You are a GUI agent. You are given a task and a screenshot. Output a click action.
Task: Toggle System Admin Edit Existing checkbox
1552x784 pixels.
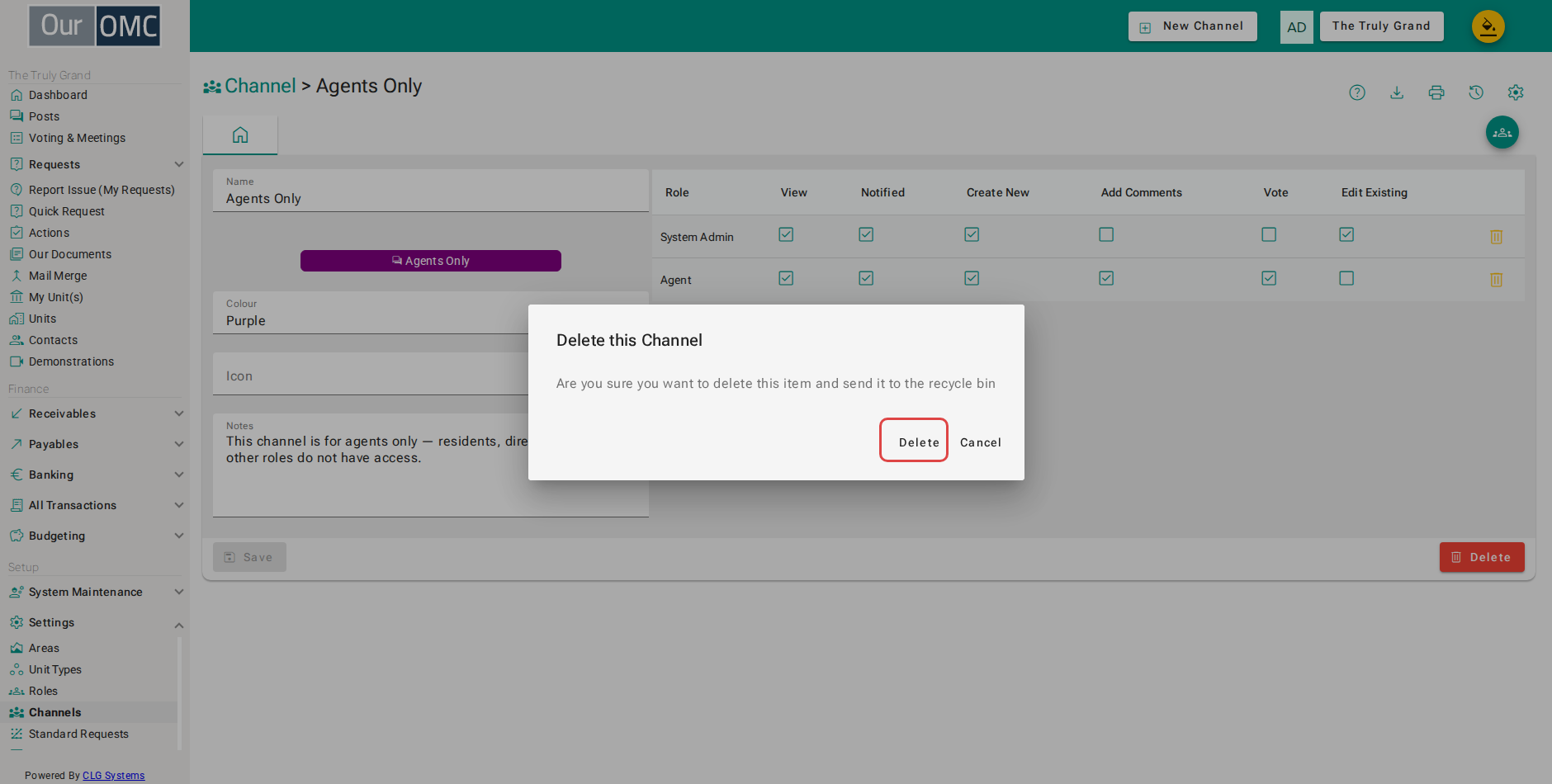1346,234
